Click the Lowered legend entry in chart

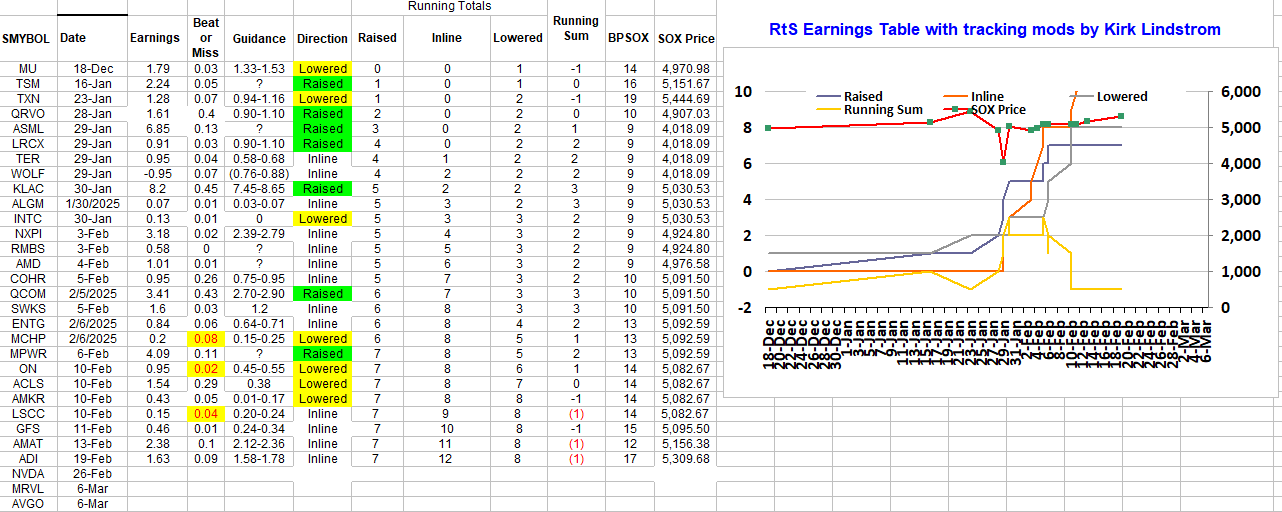1121,97
